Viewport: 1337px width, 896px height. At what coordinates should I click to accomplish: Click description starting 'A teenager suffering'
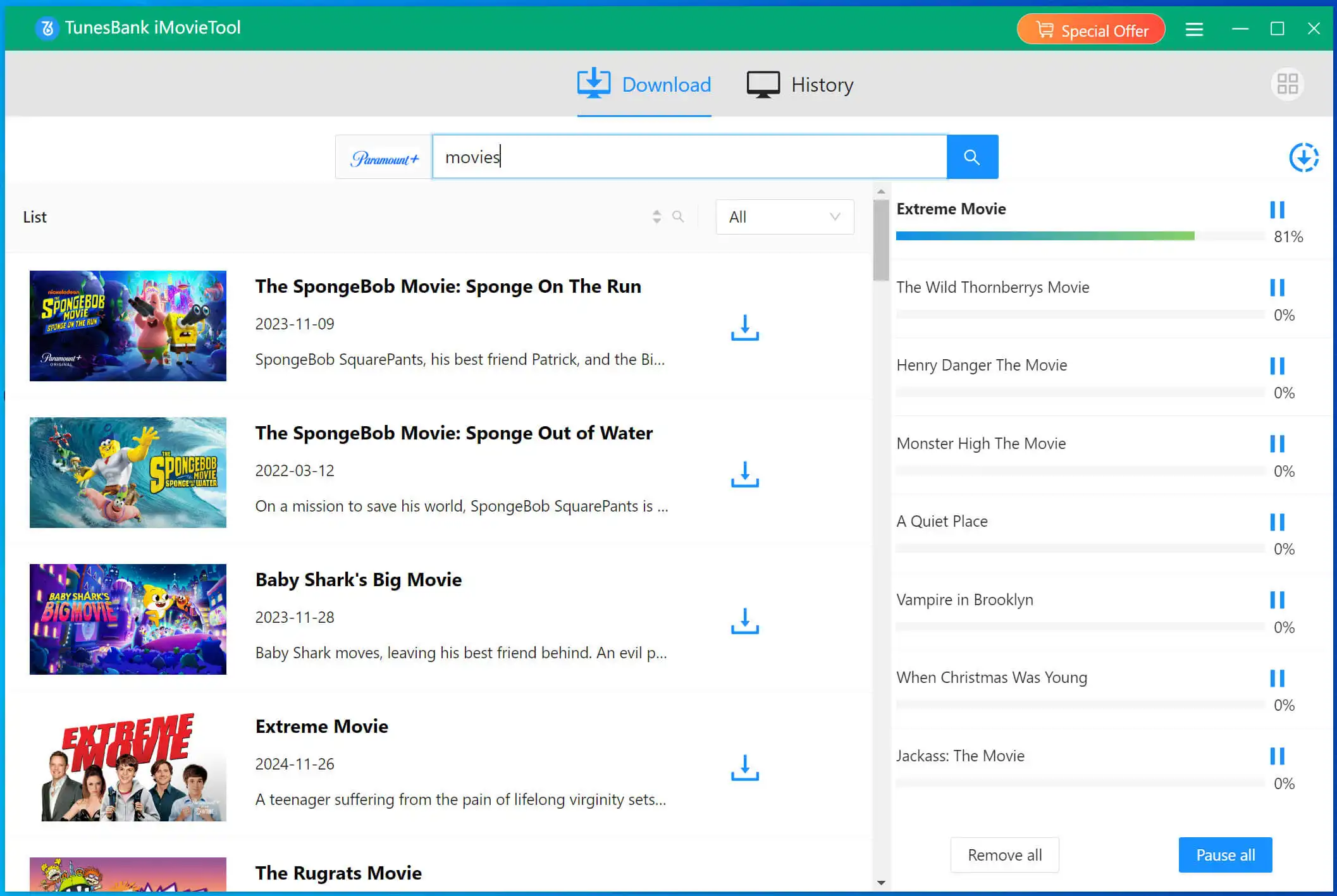[461, 799]
